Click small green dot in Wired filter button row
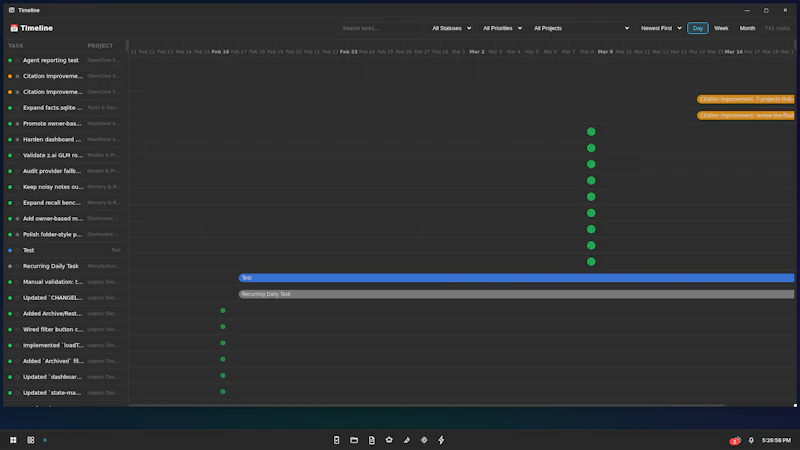800x450 pixels. tap(223, 327)
